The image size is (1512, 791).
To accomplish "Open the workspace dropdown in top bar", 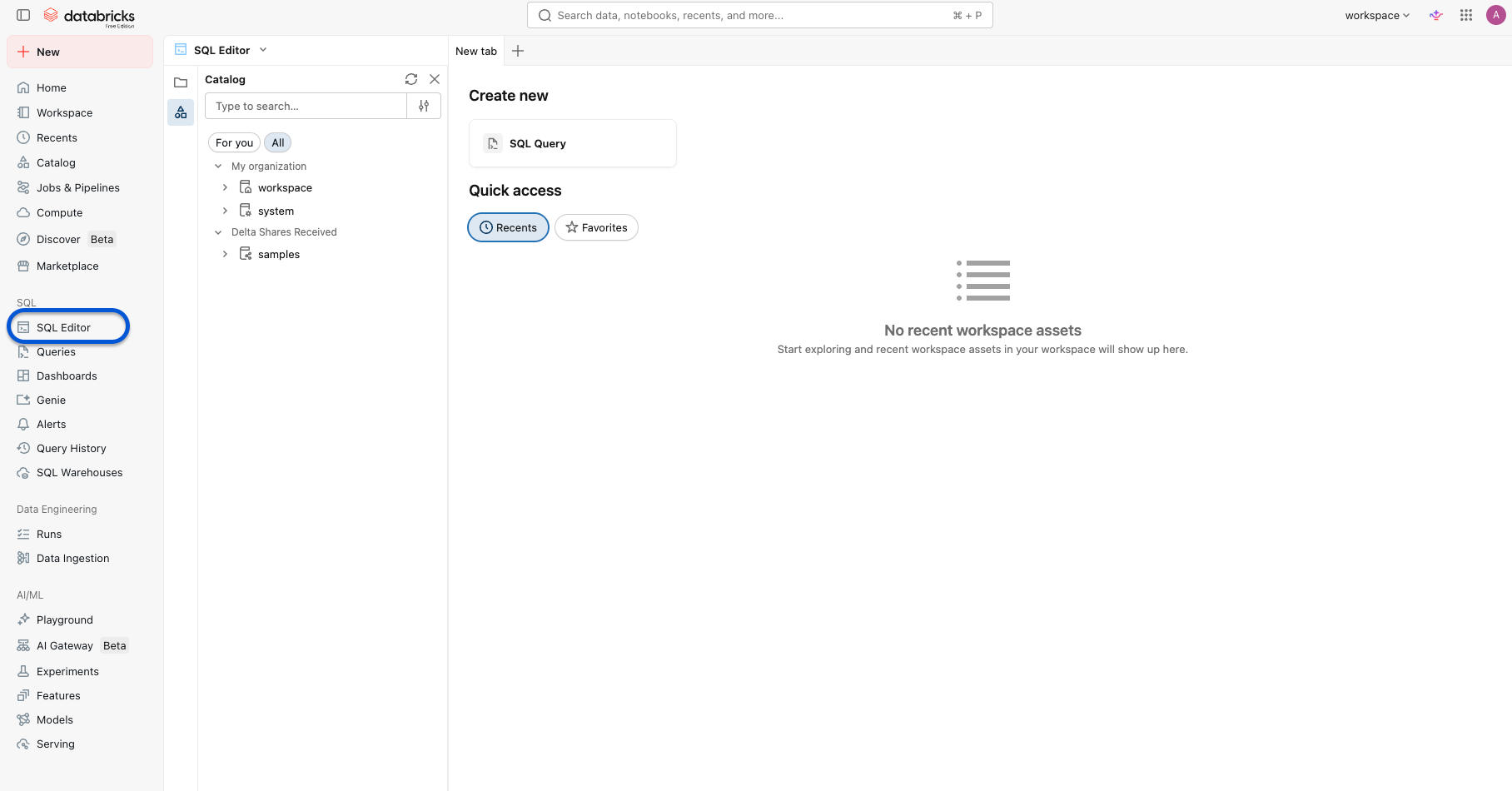I will point(1377,15).
